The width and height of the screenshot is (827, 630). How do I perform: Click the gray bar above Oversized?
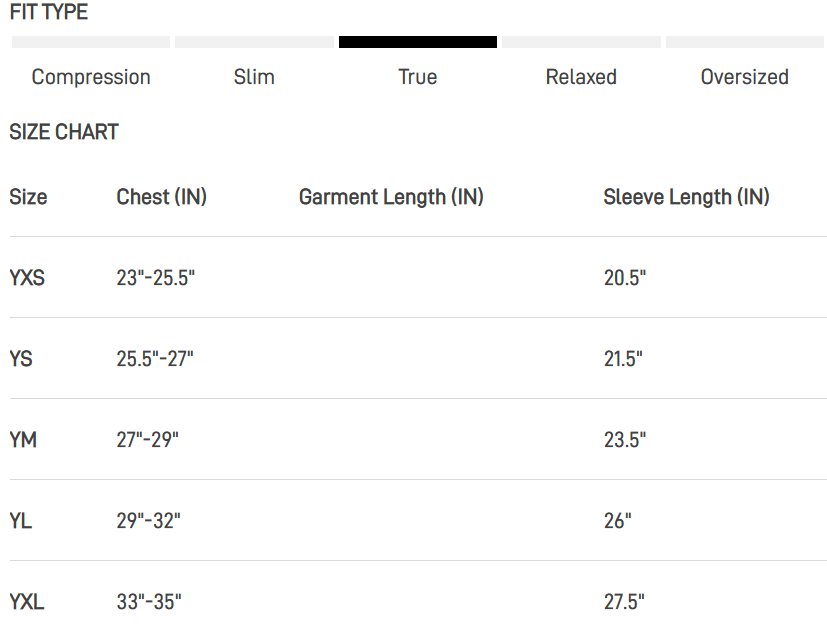click(745, 42)
